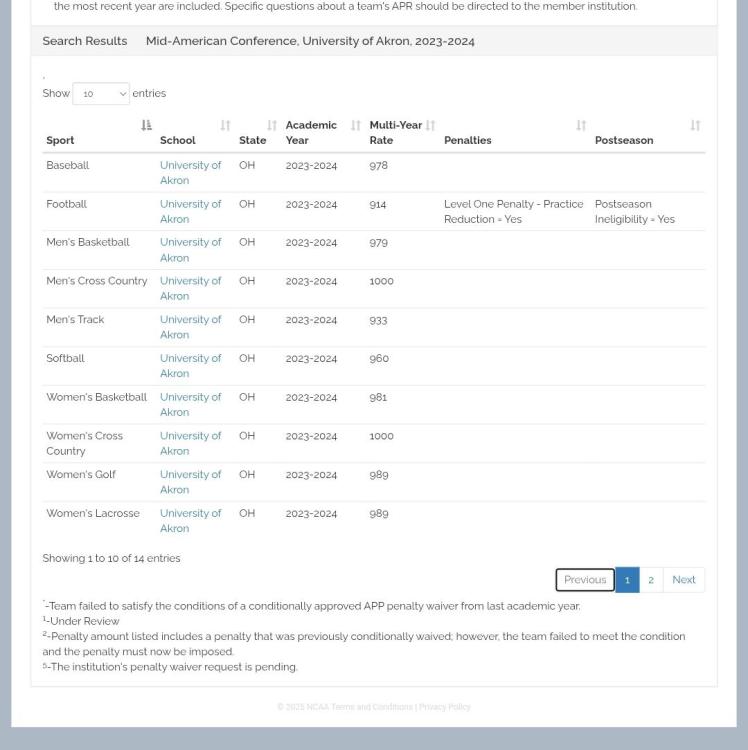Open University of Akron link in Men's Track row
Image resolution: width=748 pixels, height=750 pixels.
tap(190, 327)
